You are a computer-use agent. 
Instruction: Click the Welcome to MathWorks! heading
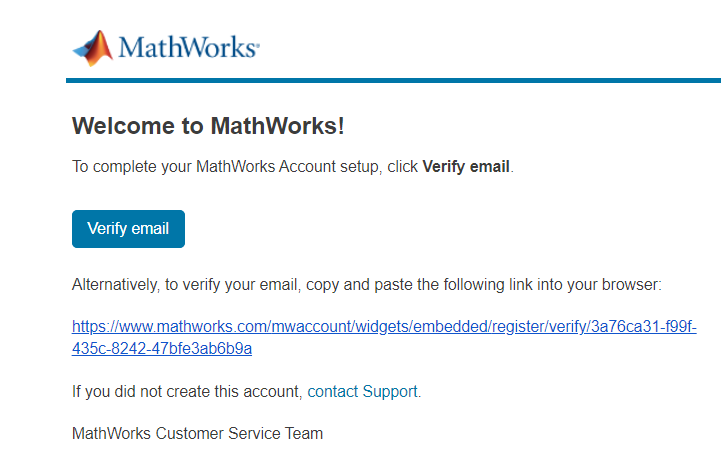click(208, 126)
